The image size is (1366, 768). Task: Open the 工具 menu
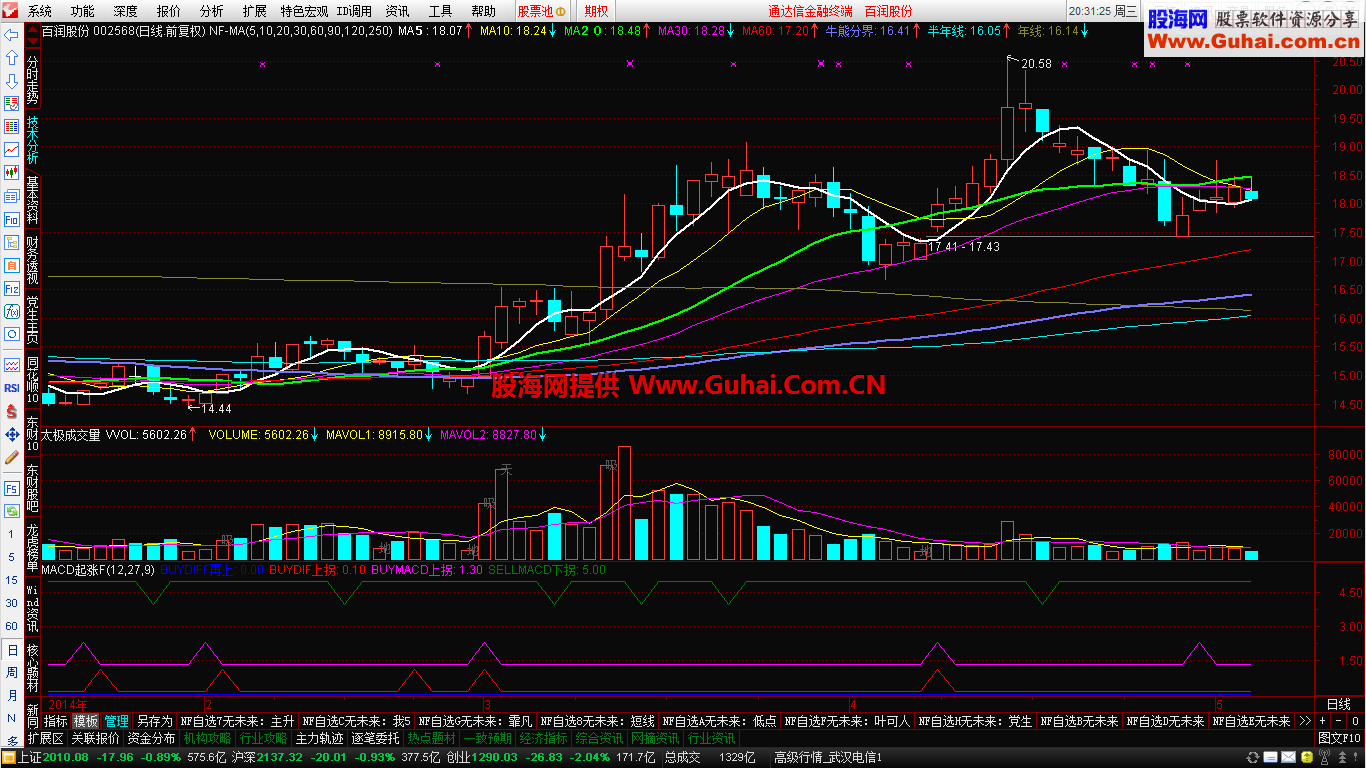(x=440, y=11)
